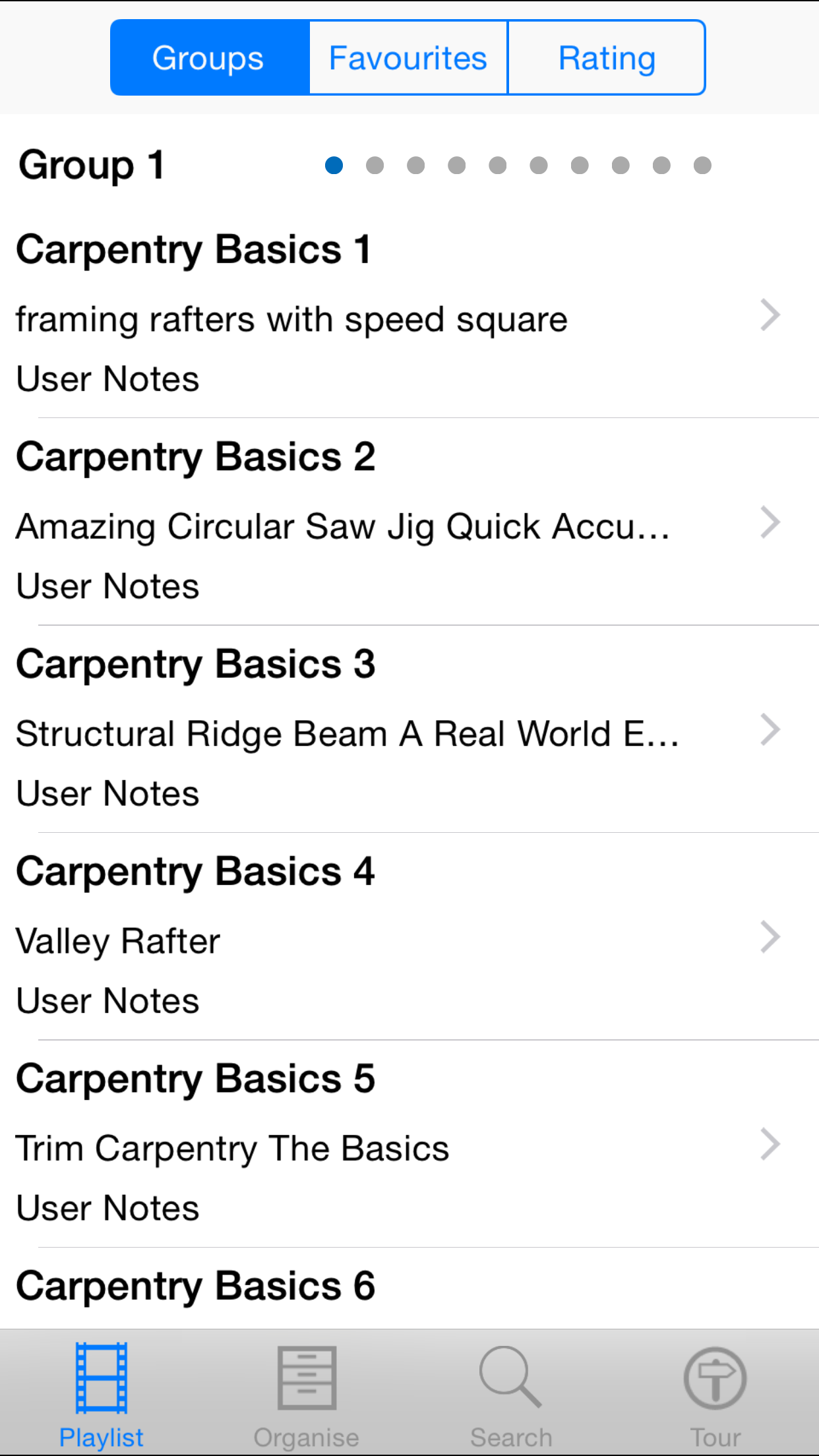Select the Favourites segment
The width and height of the screenshot is (819, 1456).
(x=408, y=58)
